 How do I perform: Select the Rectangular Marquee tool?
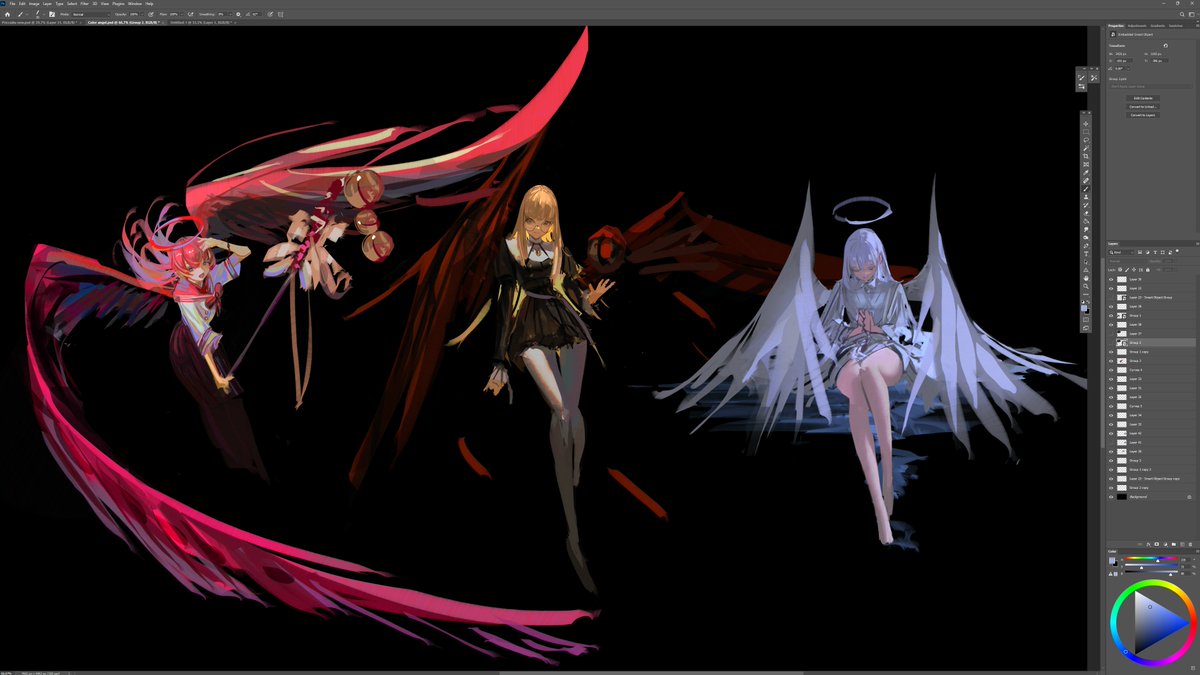(x=1086, y=131)
